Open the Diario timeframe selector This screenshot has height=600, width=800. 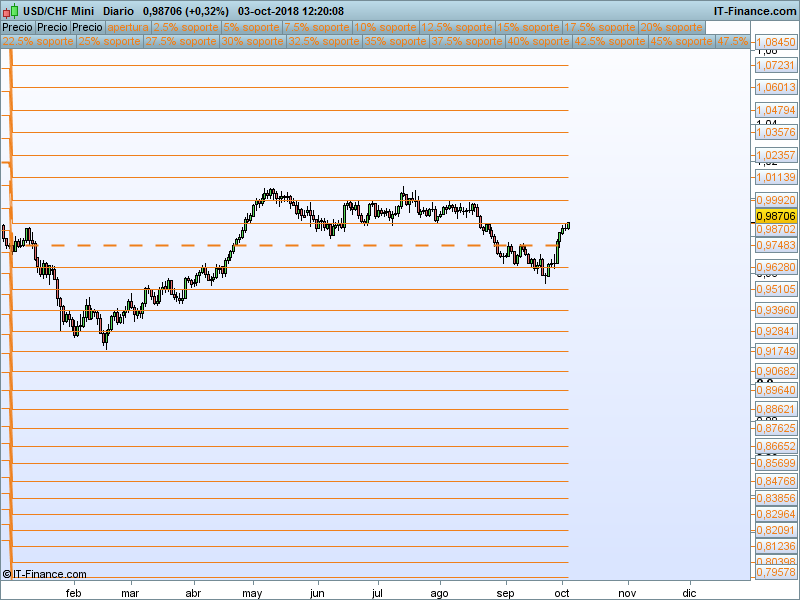[x=119, y=11]
